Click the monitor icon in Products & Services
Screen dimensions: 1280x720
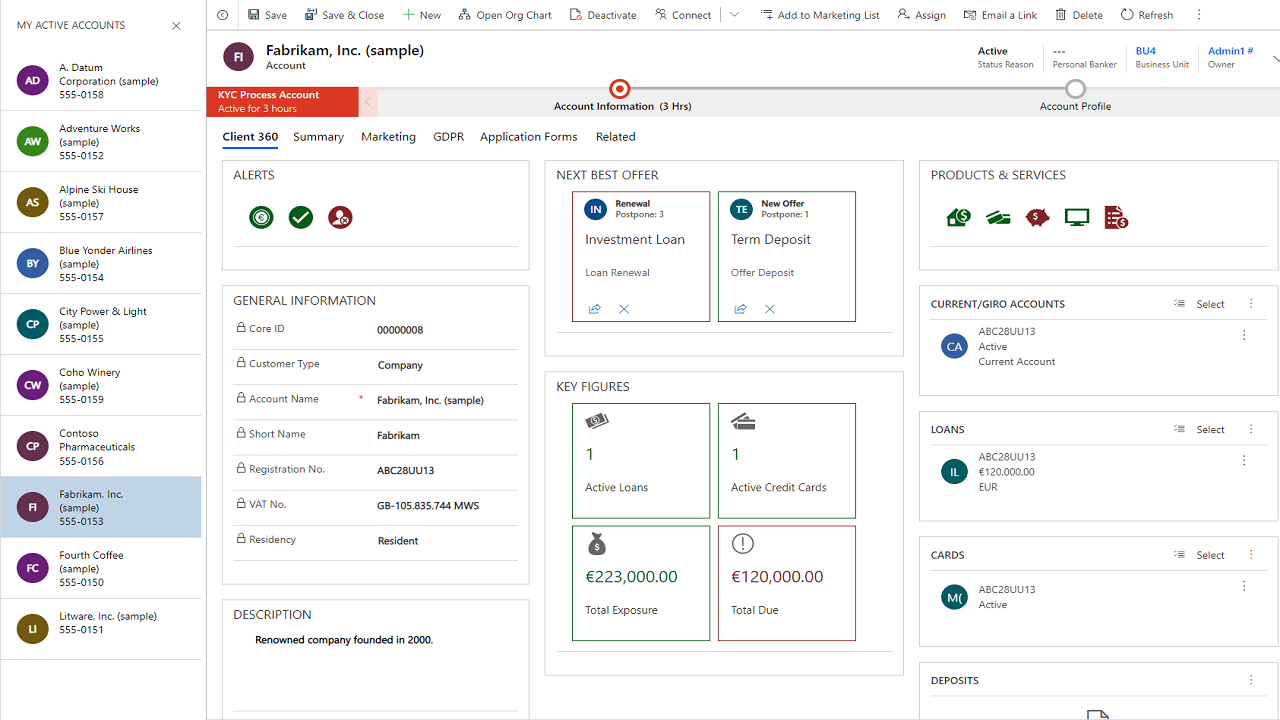1076,218
